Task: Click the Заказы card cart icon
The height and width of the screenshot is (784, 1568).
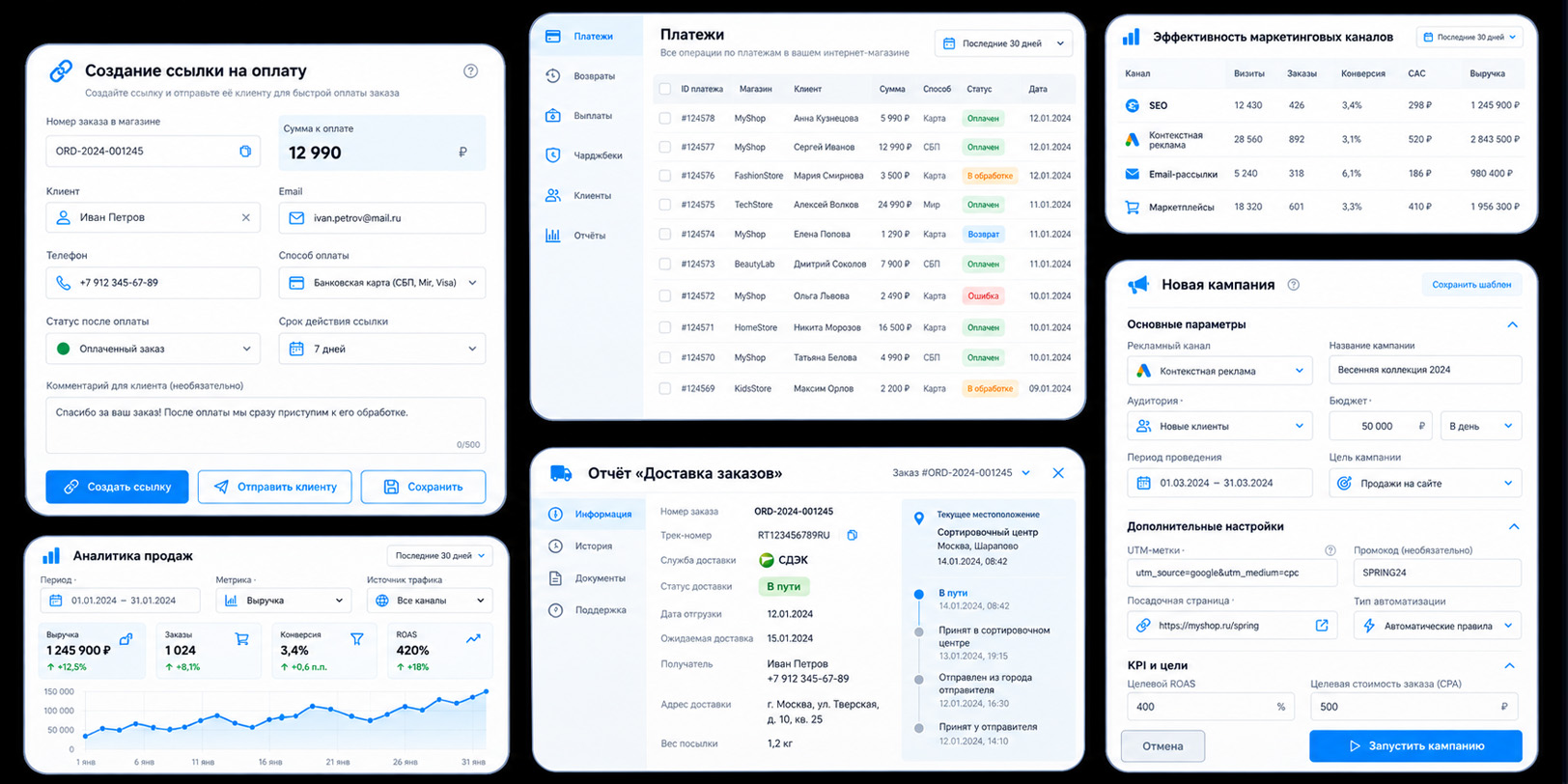Action: [241, 639]
